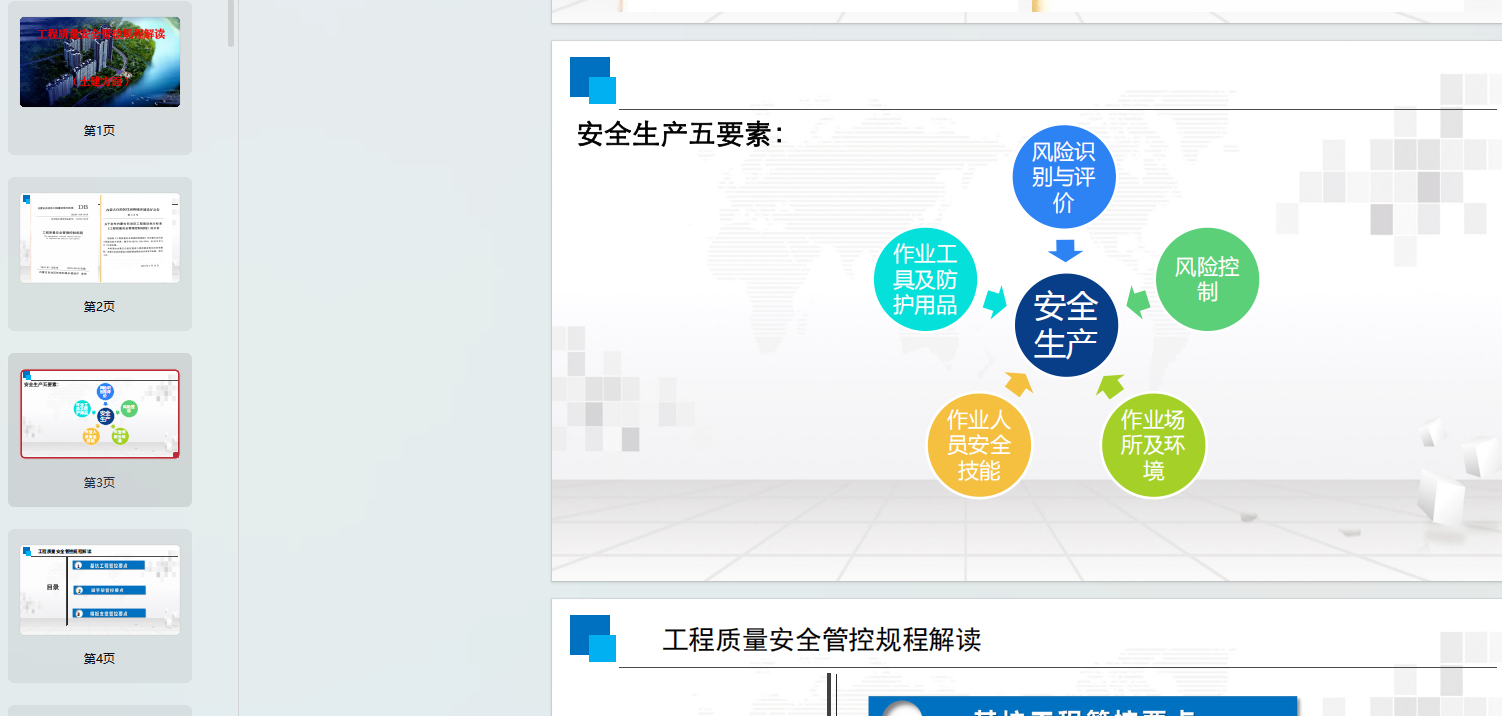Click the lime arrow above 作业场所及环境
This screenshot has width=1502, height=716.
(1110, 385)
